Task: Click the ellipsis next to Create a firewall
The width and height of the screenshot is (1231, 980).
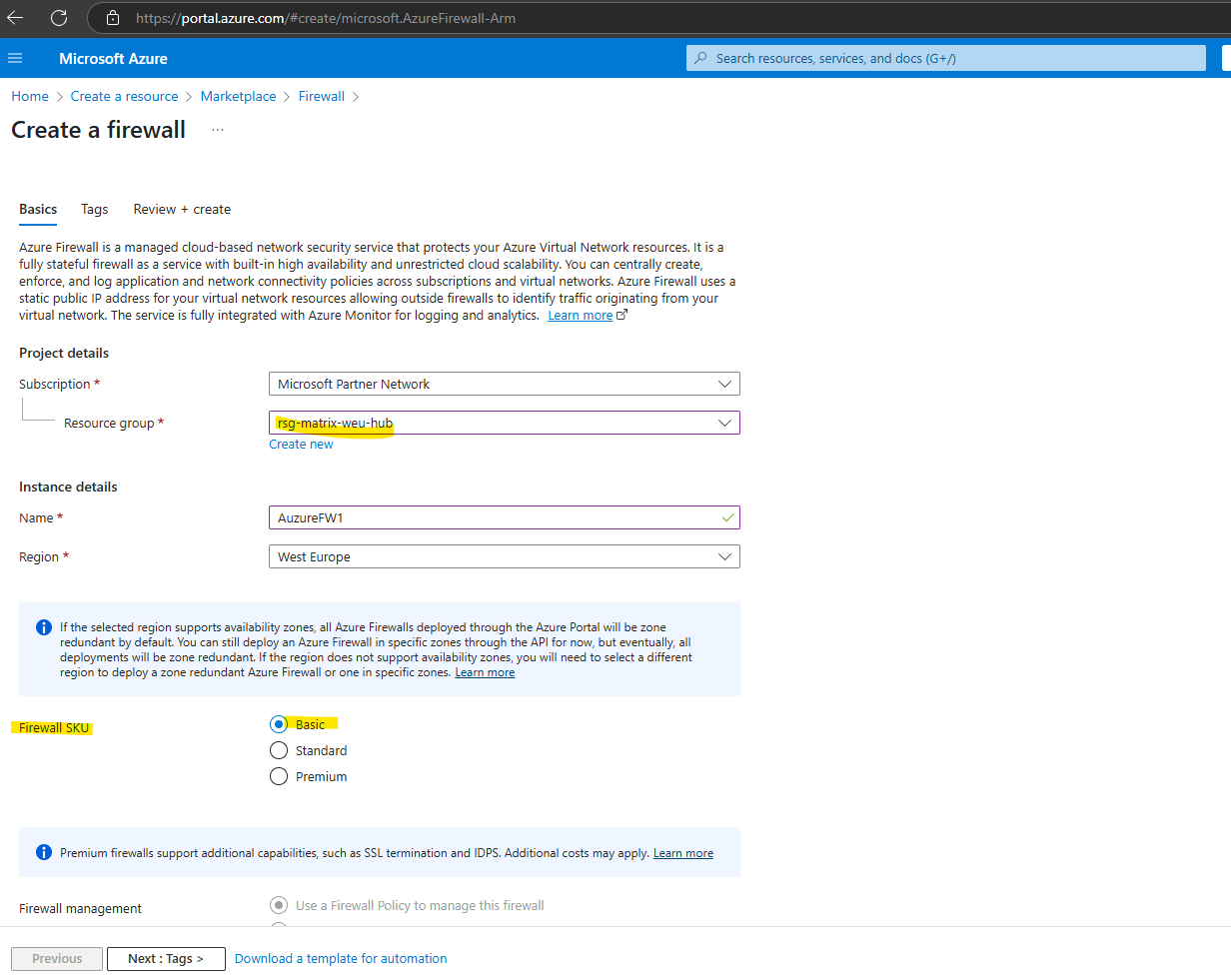Action: click(x=218, y=130)
